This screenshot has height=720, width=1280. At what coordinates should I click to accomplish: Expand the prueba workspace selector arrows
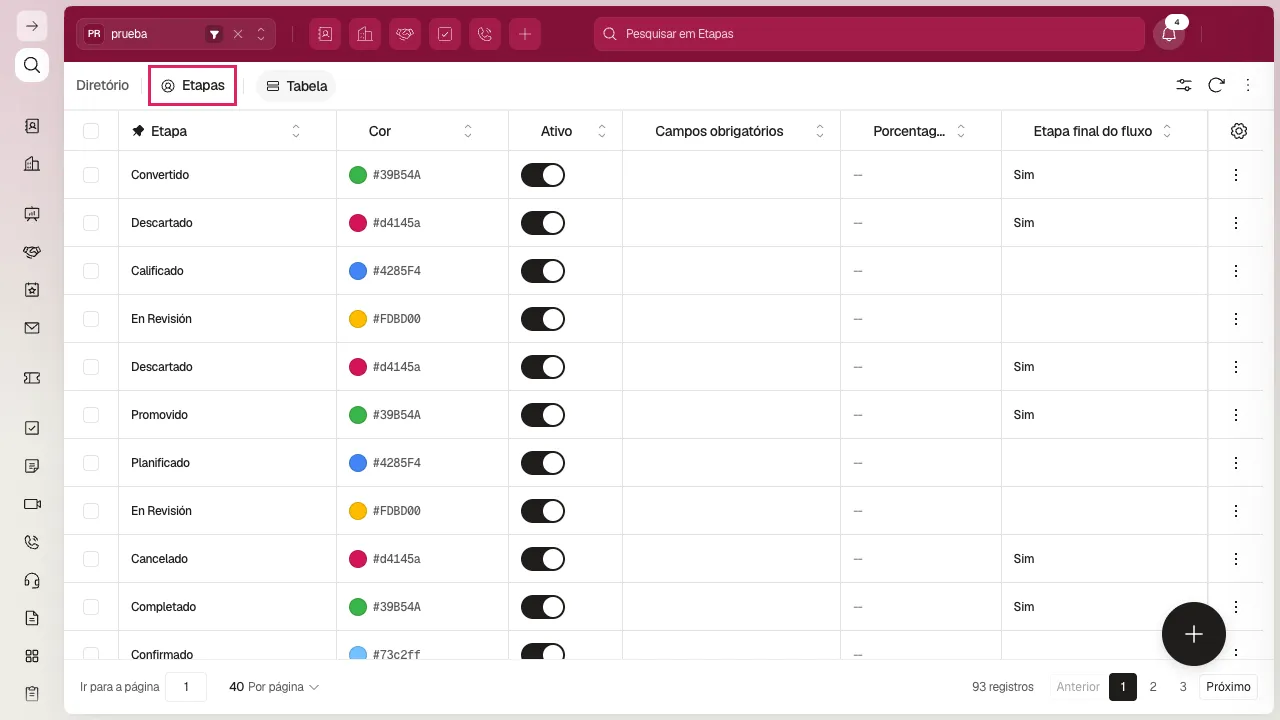coord(261,34)
